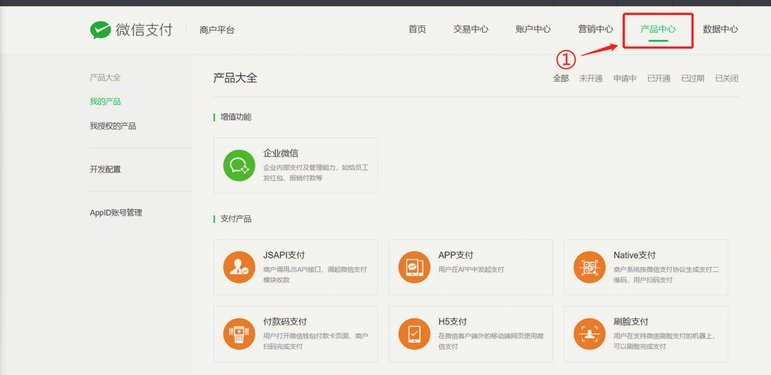Click the 商户平台 header label
This screenshot has height=375, width=771.
[217, 30]
